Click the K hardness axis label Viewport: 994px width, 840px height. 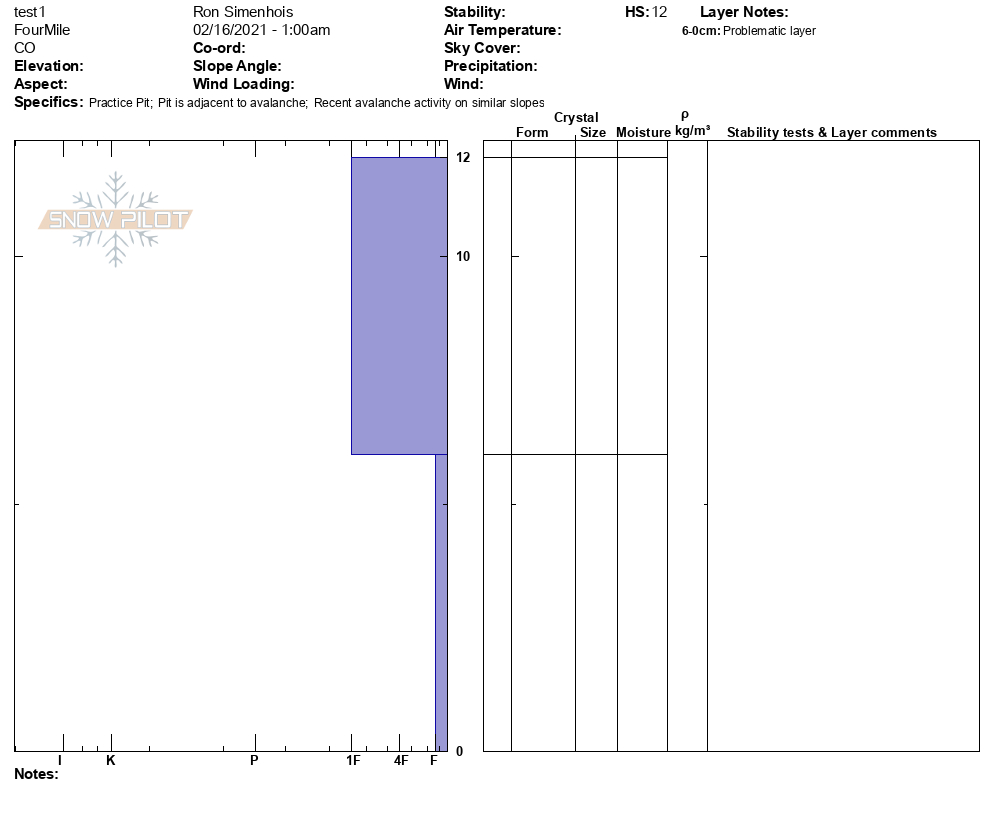click(111, 761)
